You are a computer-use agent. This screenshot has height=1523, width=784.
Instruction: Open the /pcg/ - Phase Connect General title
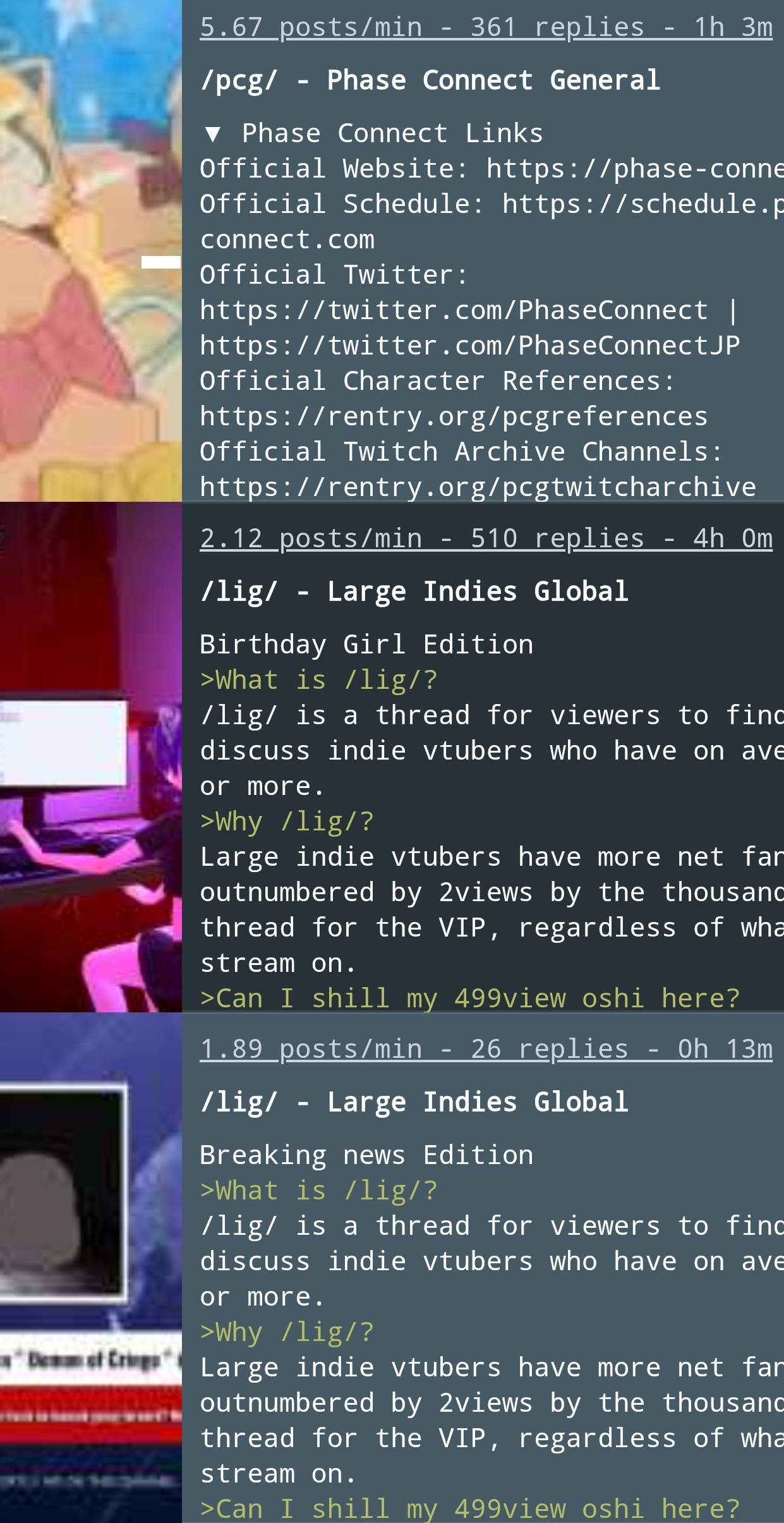click(430, 80)
